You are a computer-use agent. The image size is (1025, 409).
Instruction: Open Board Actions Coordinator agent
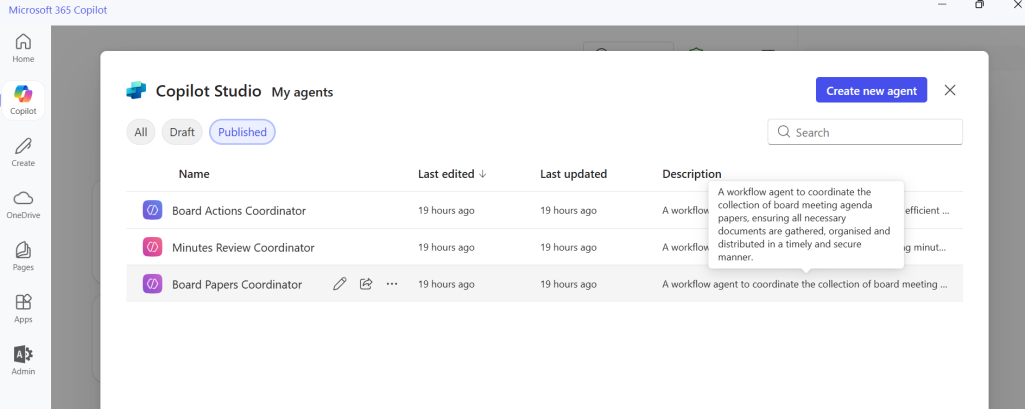coord(239,210)
